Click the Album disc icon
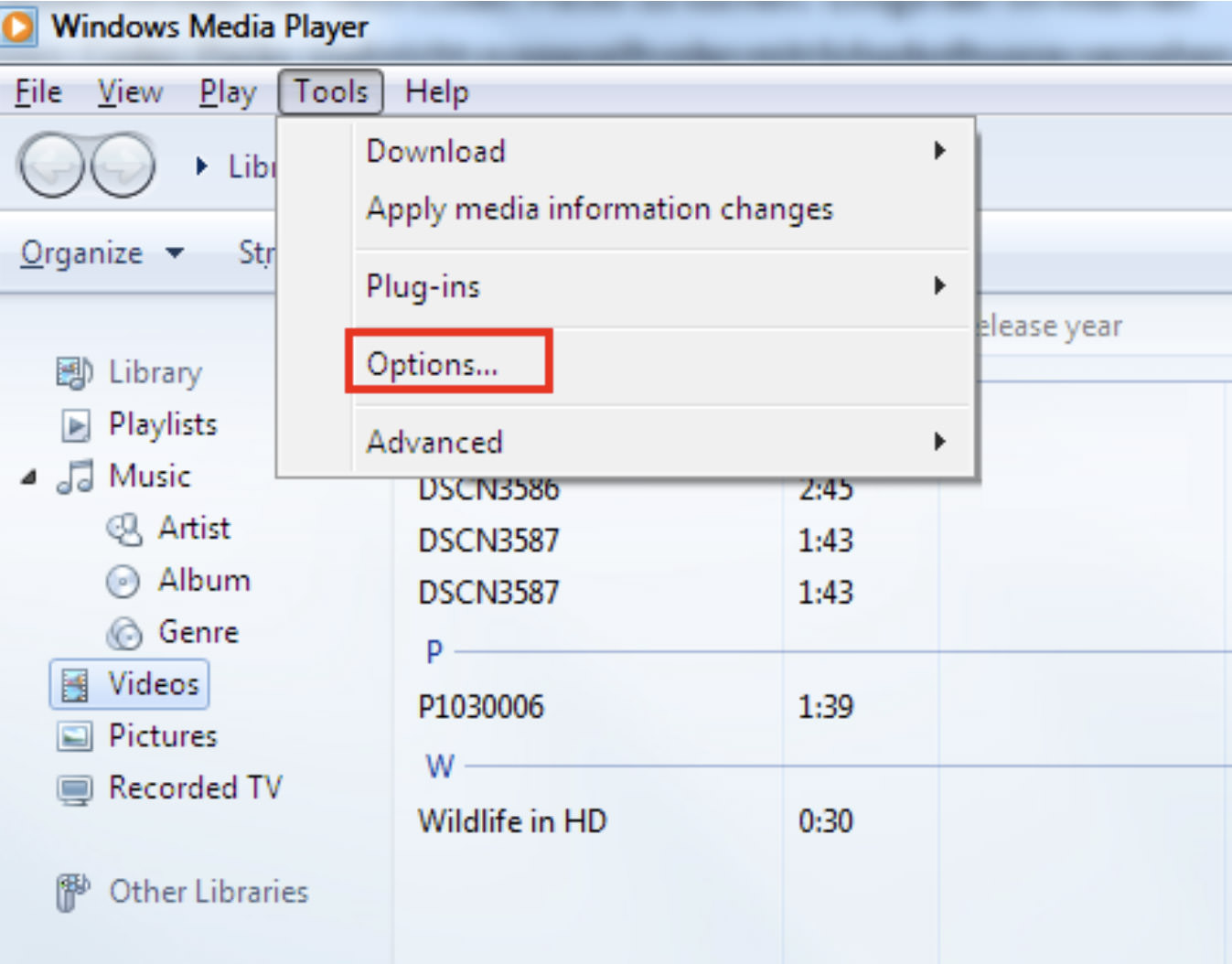Viewport: 1232px width, 964px height. click(x=123, y=582)
